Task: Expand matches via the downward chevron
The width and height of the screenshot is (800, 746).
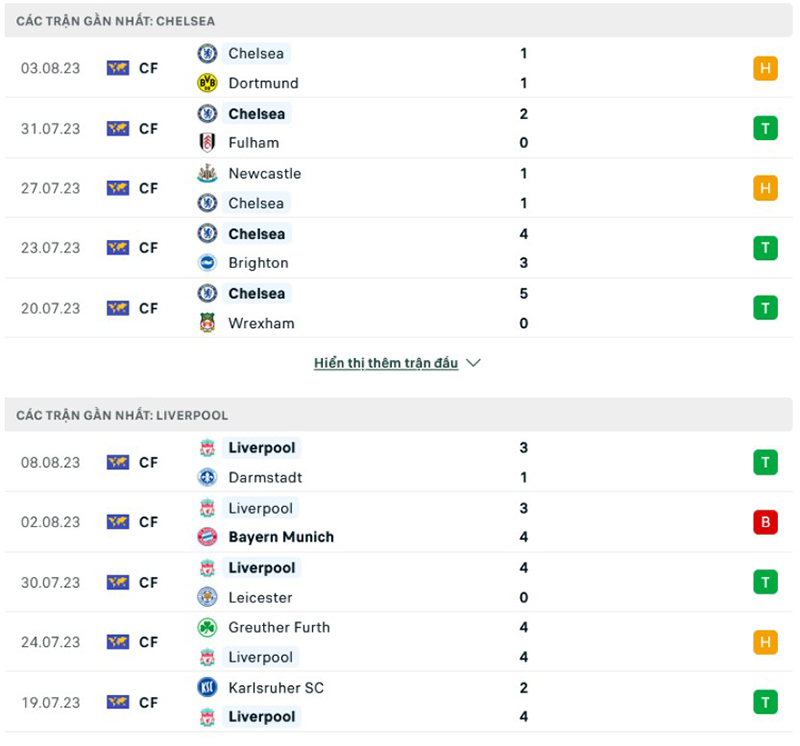Action: pos(473,363)
